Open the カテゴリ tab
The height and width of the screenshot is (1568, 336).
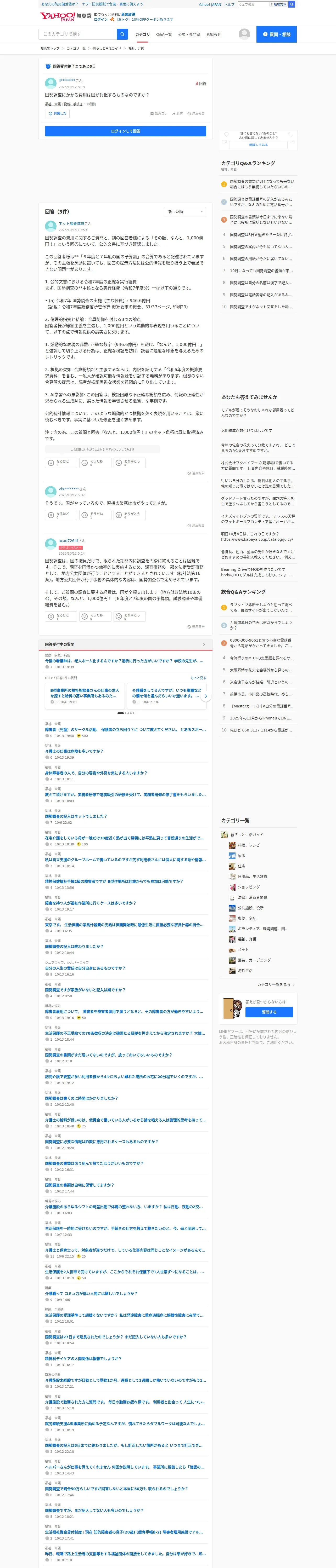(x=142, y=35)
